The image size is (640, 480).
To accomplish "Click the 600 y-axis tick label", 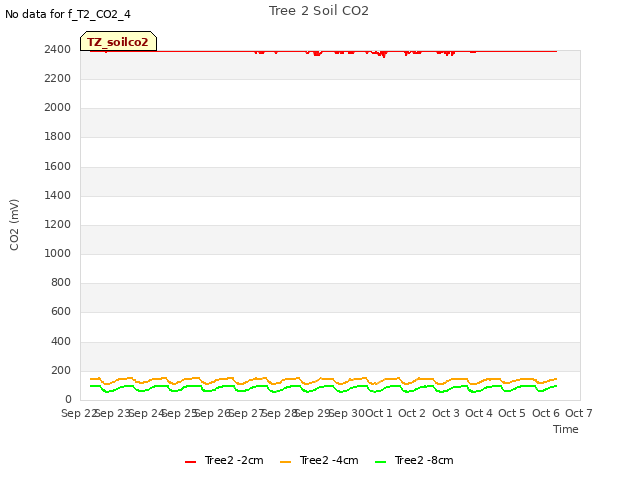I will coord(61,311).
